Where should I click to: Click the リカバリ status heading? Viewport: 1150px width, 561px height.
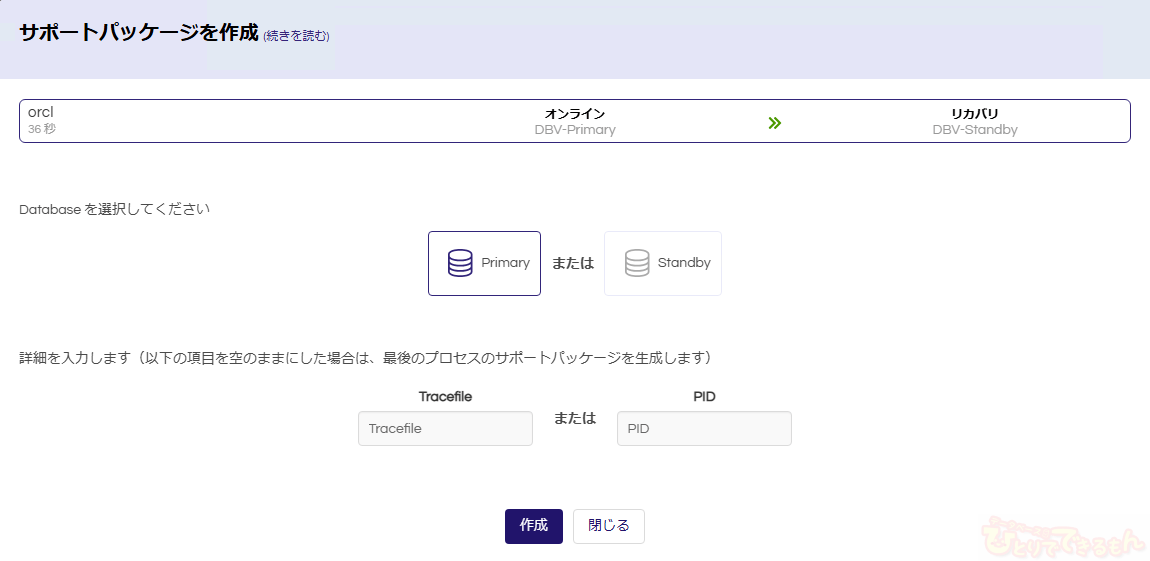point(975,114)
